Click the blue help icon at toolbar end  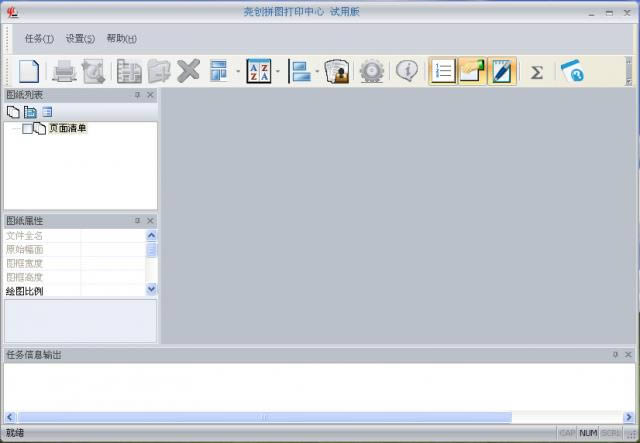tap(572, 72)
